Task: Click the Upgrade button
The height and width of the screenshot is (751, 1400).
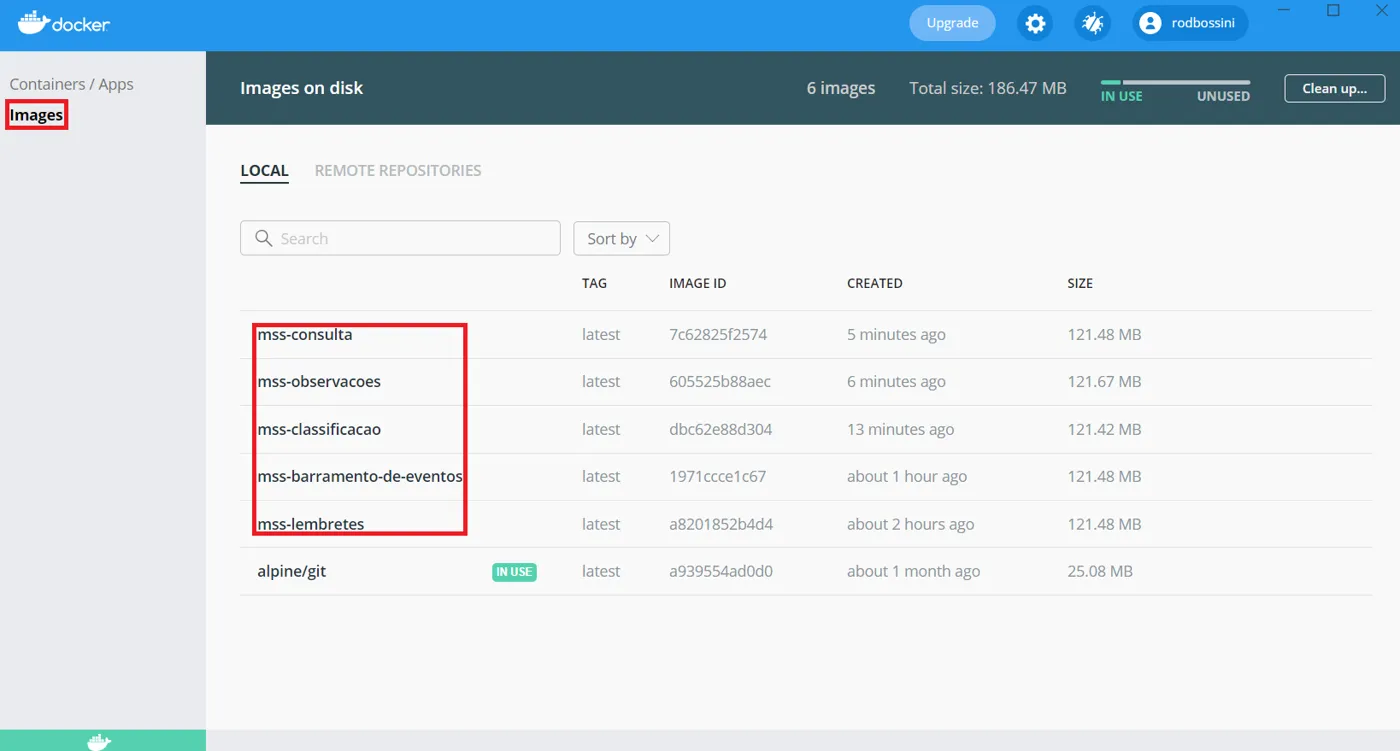Action: pyautogui.click(x=952, y=23)
